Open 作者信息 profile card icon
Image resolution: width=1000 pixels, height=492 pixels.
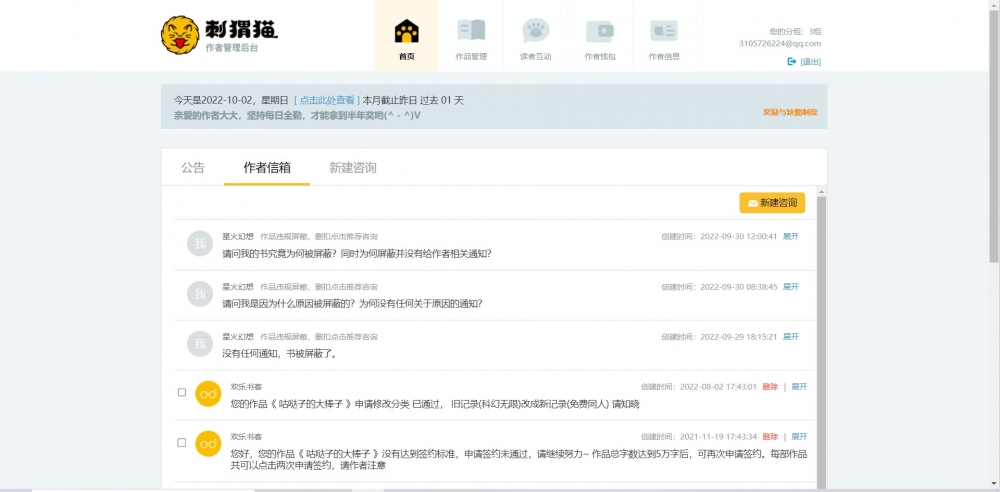(664, 31)
